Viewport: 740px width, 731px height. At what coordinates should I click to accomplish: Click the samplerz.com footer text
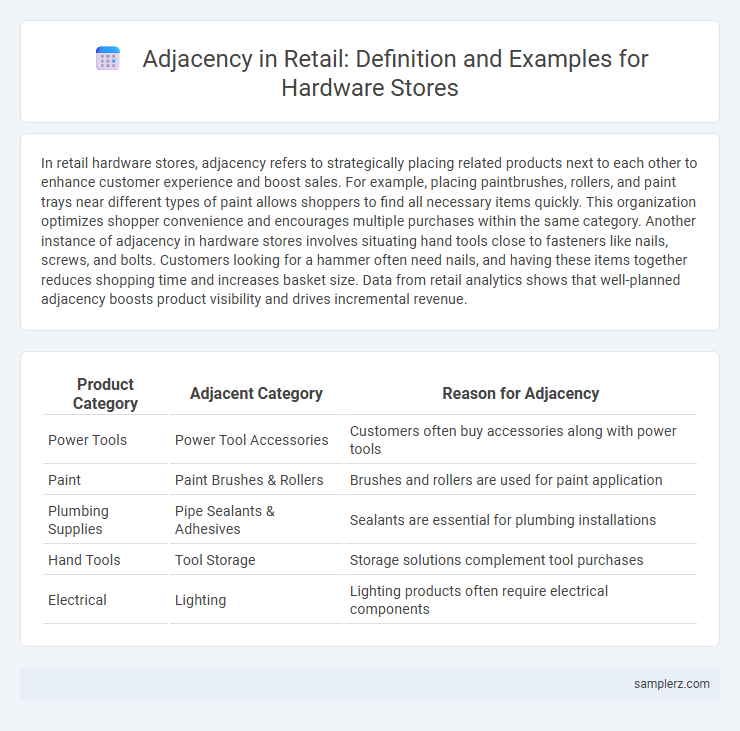click(x=672, y=683)
